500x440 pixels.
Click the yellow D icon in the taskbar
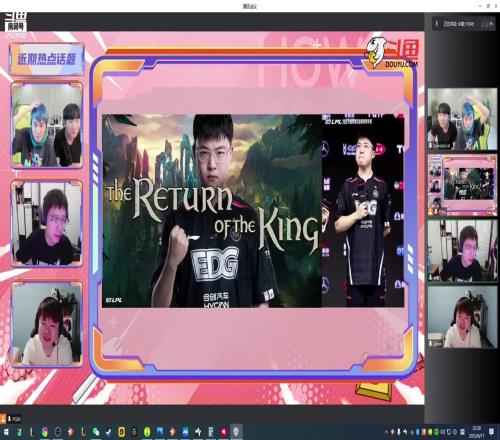[x=122, y=432]
